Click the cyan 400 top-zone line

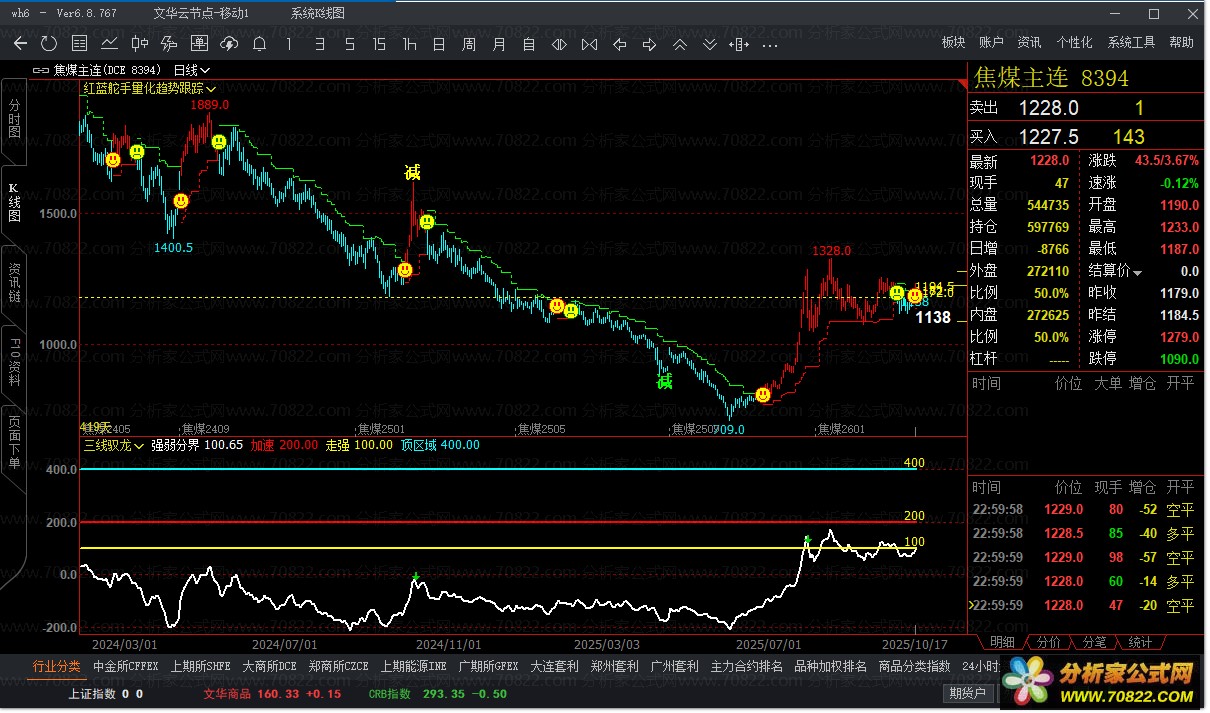coord(500,469)
